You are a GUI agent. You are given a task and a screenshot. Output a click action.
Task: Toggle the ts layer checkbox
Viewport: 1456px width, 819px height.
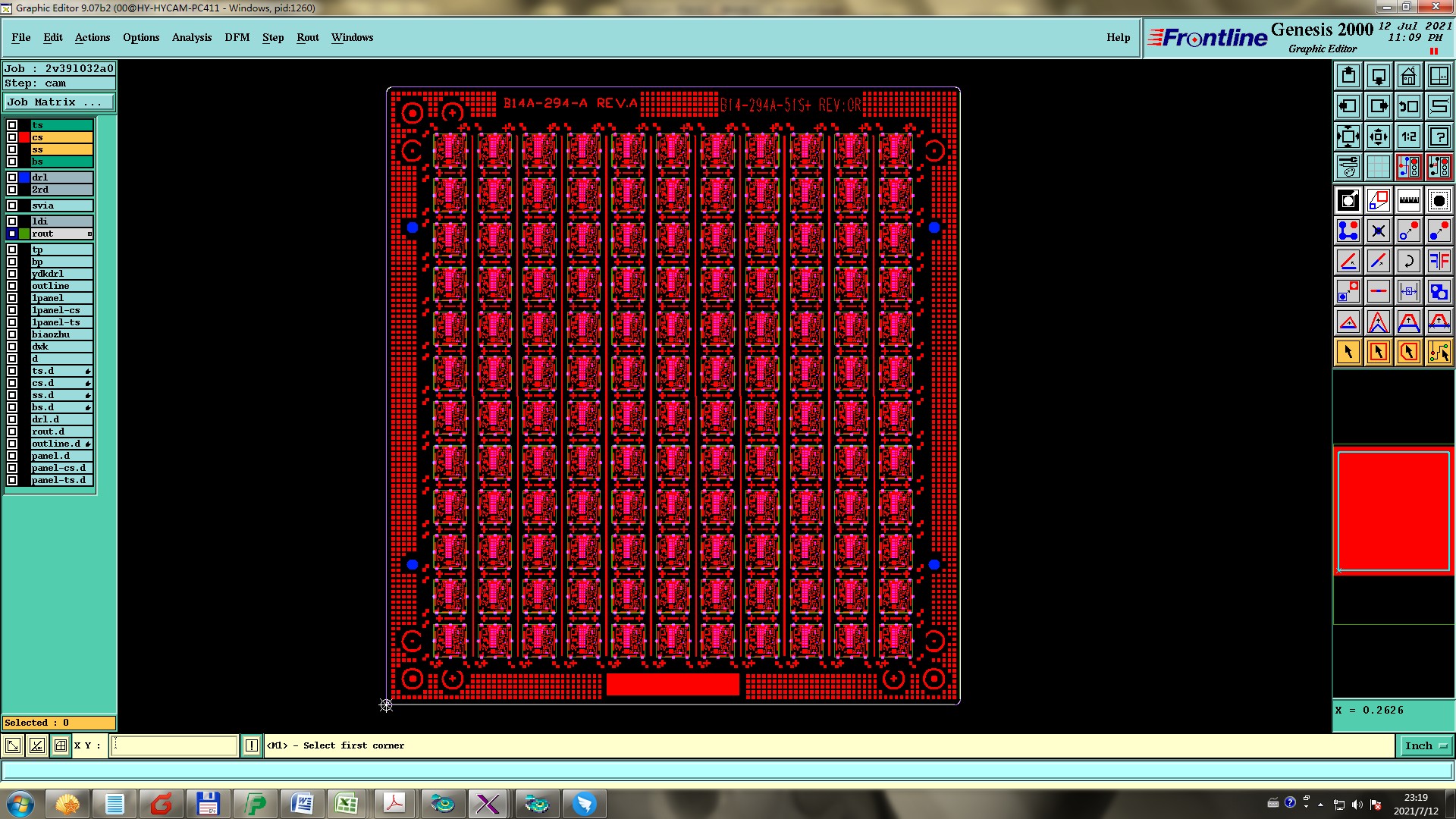(x=12, y=125)
